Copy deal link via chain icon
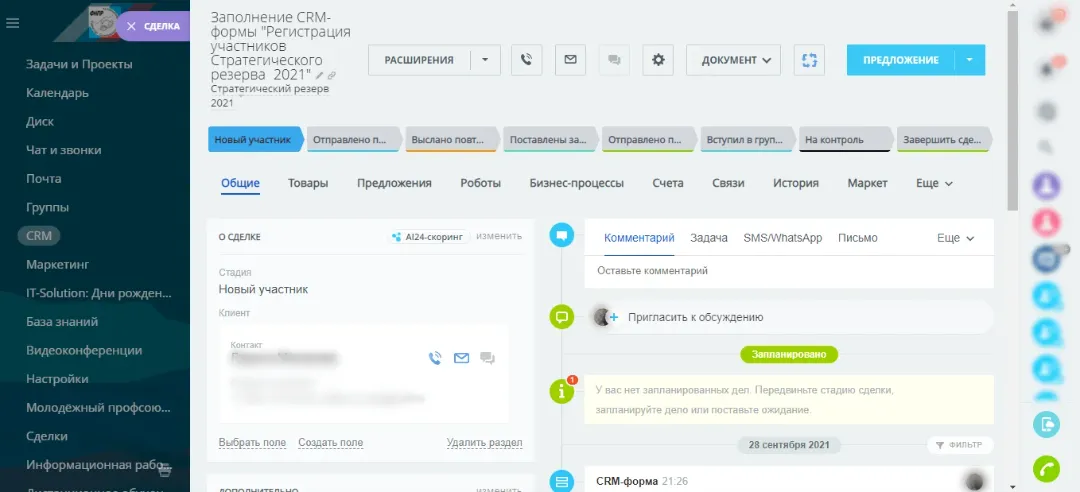Screen dimensions: 1080x492 pyautogui.click(x=331, y=74)
